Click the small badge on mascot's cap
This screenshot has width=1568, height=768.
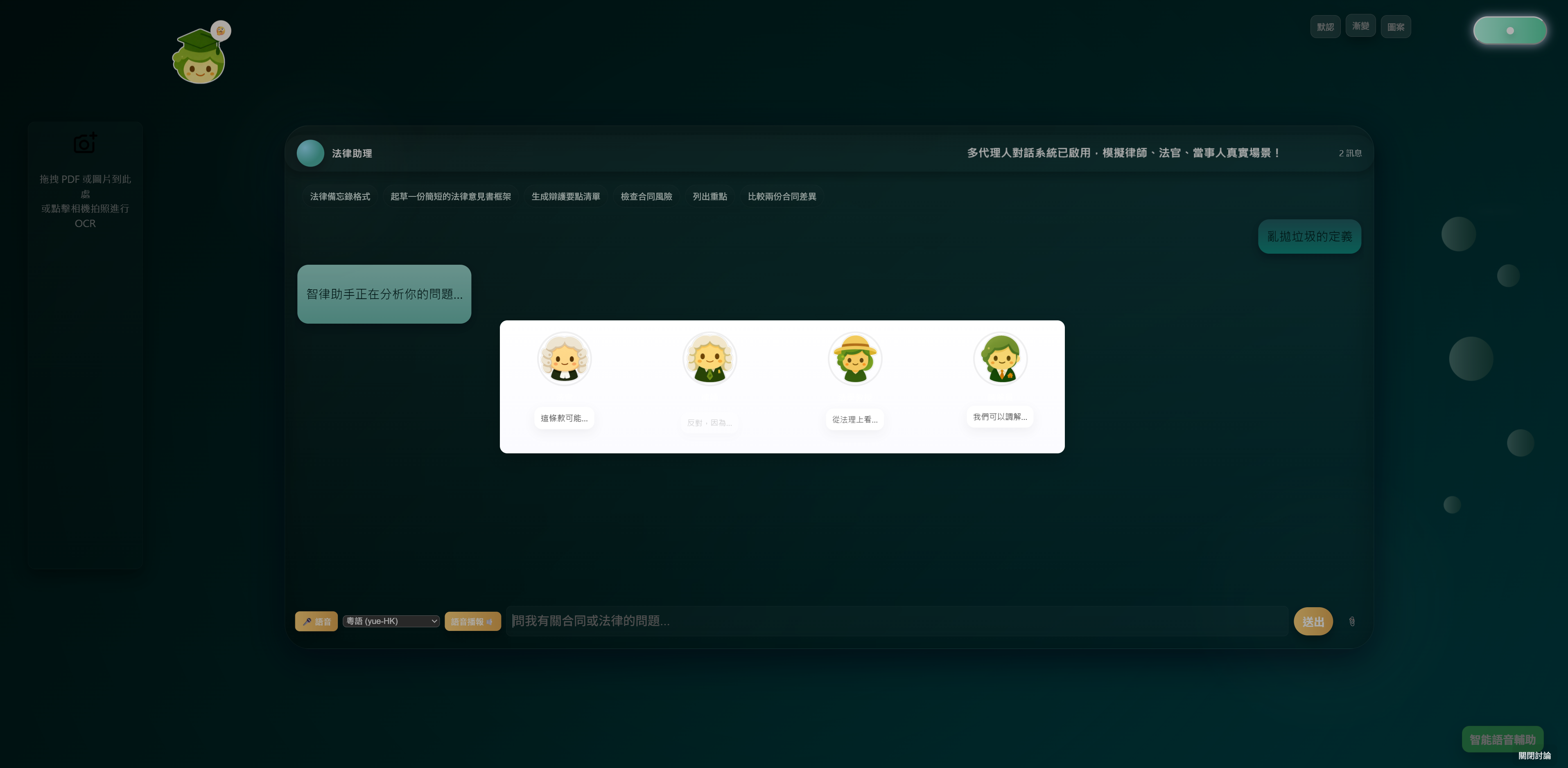point(221,30)
